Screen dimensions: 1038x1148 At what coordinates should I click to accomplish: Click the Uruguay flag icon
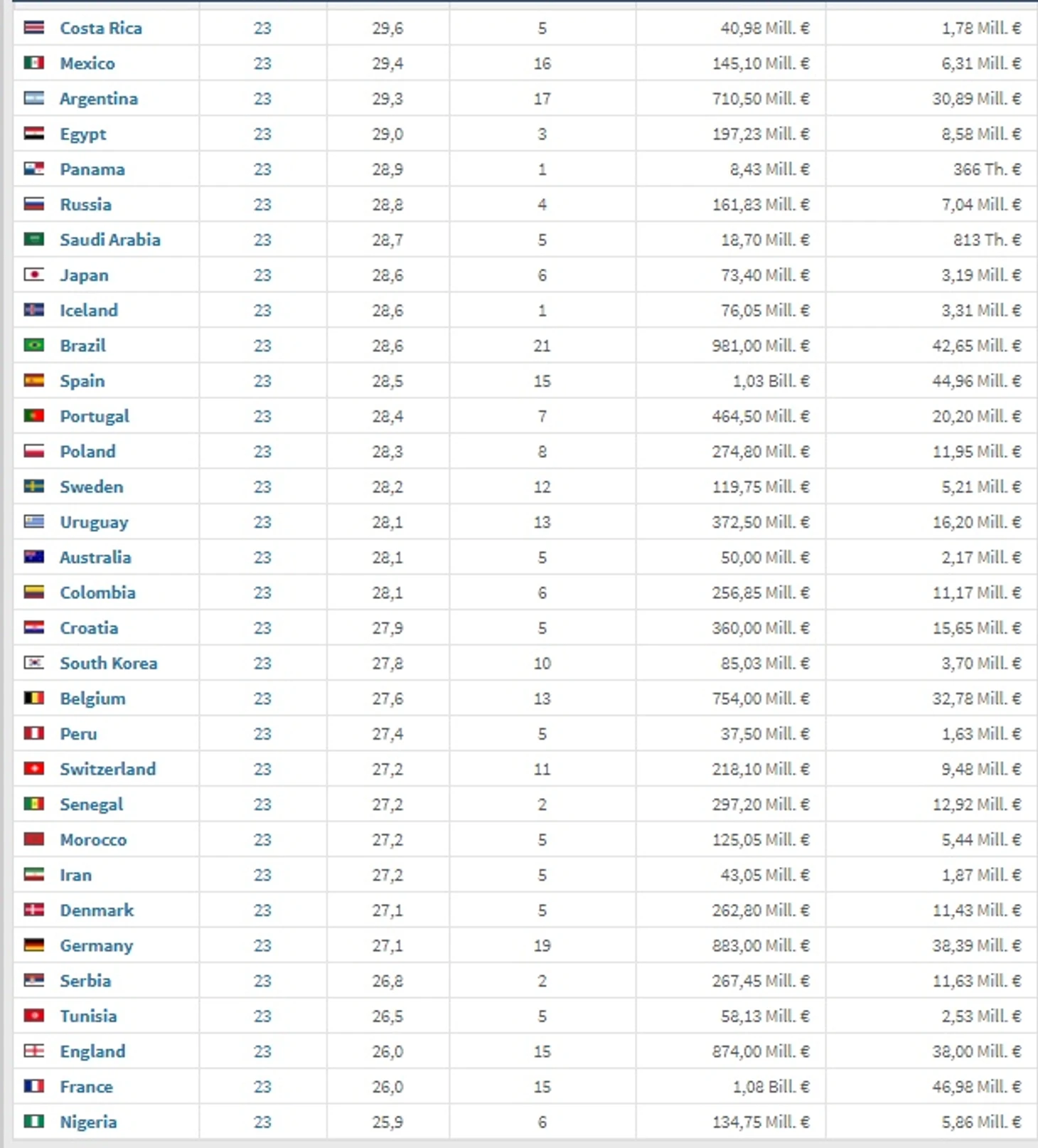click(33, 521)
